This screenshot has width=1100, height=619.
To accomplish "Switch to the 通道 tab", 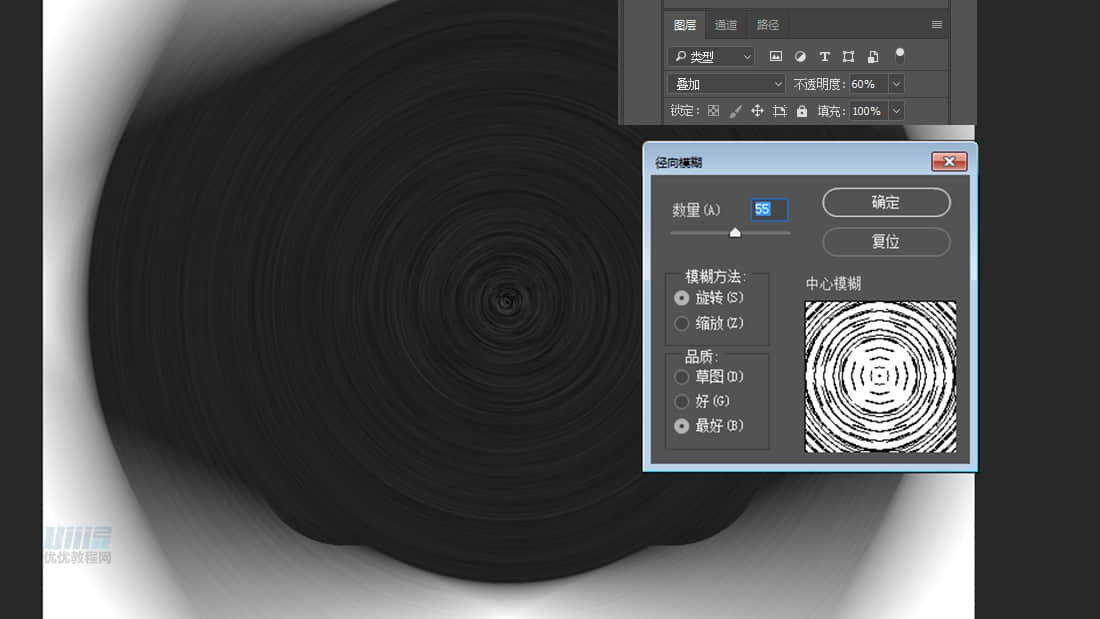I will pos(725,25).
